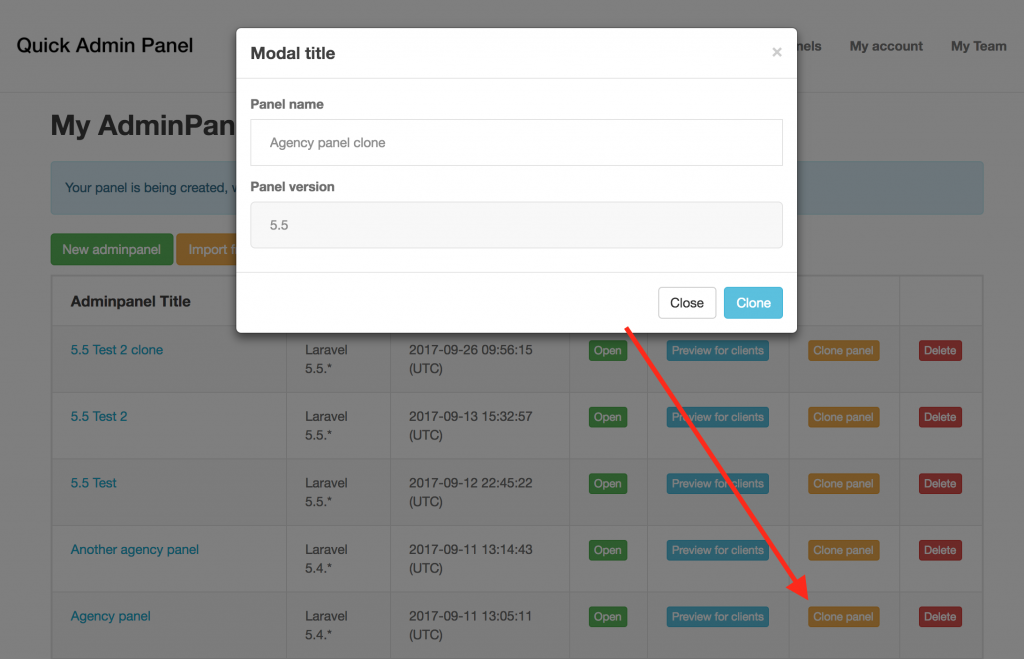Click Open button for 5.5 Test 2
The image size is (1024, 659).
607,417
